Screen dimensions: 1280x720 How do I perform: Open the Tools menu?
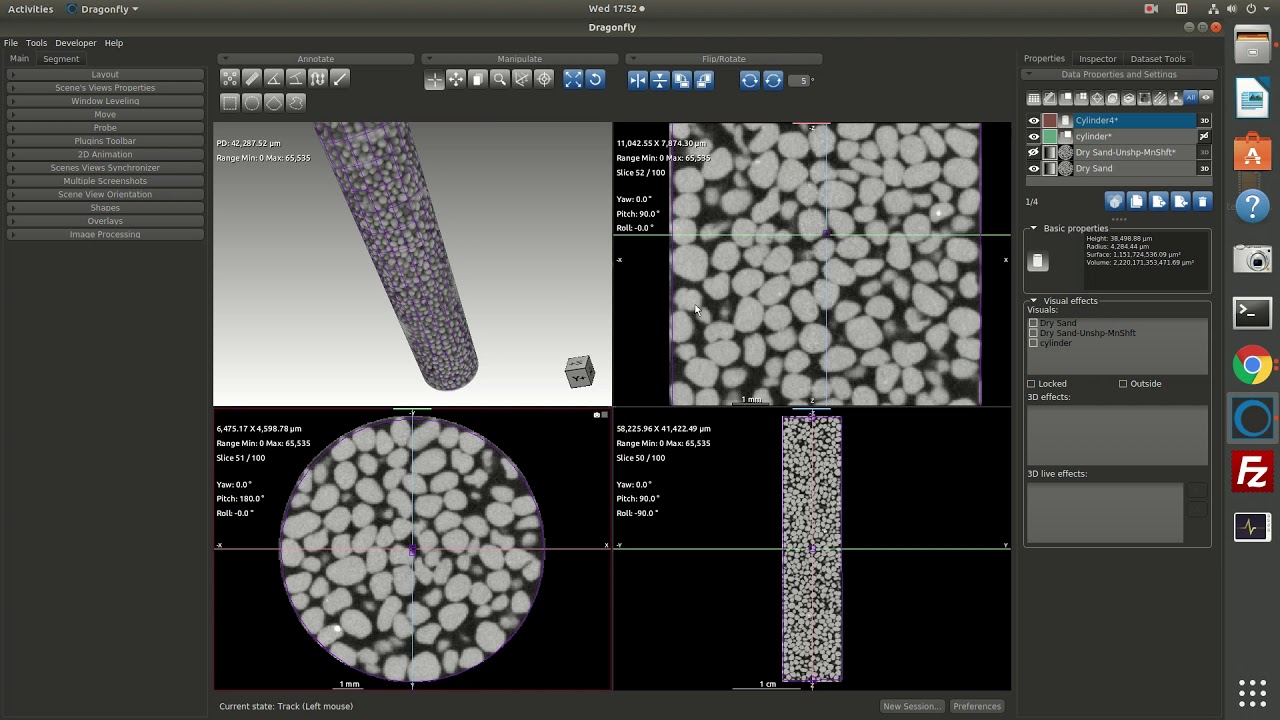tap(36, 43)
